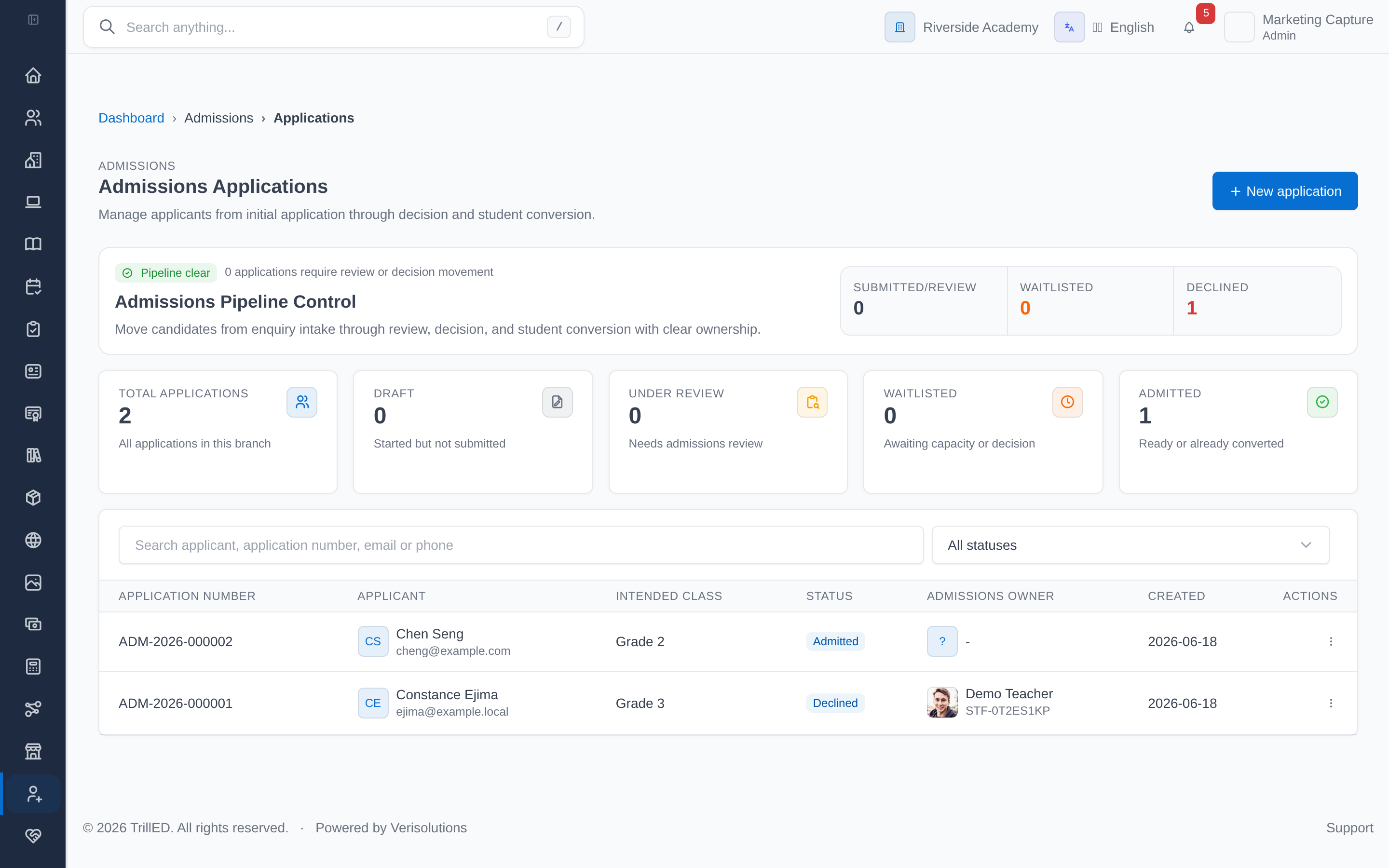Go to Dashboard breadcrumb link
1389x868 pixels.
[131, 118]
